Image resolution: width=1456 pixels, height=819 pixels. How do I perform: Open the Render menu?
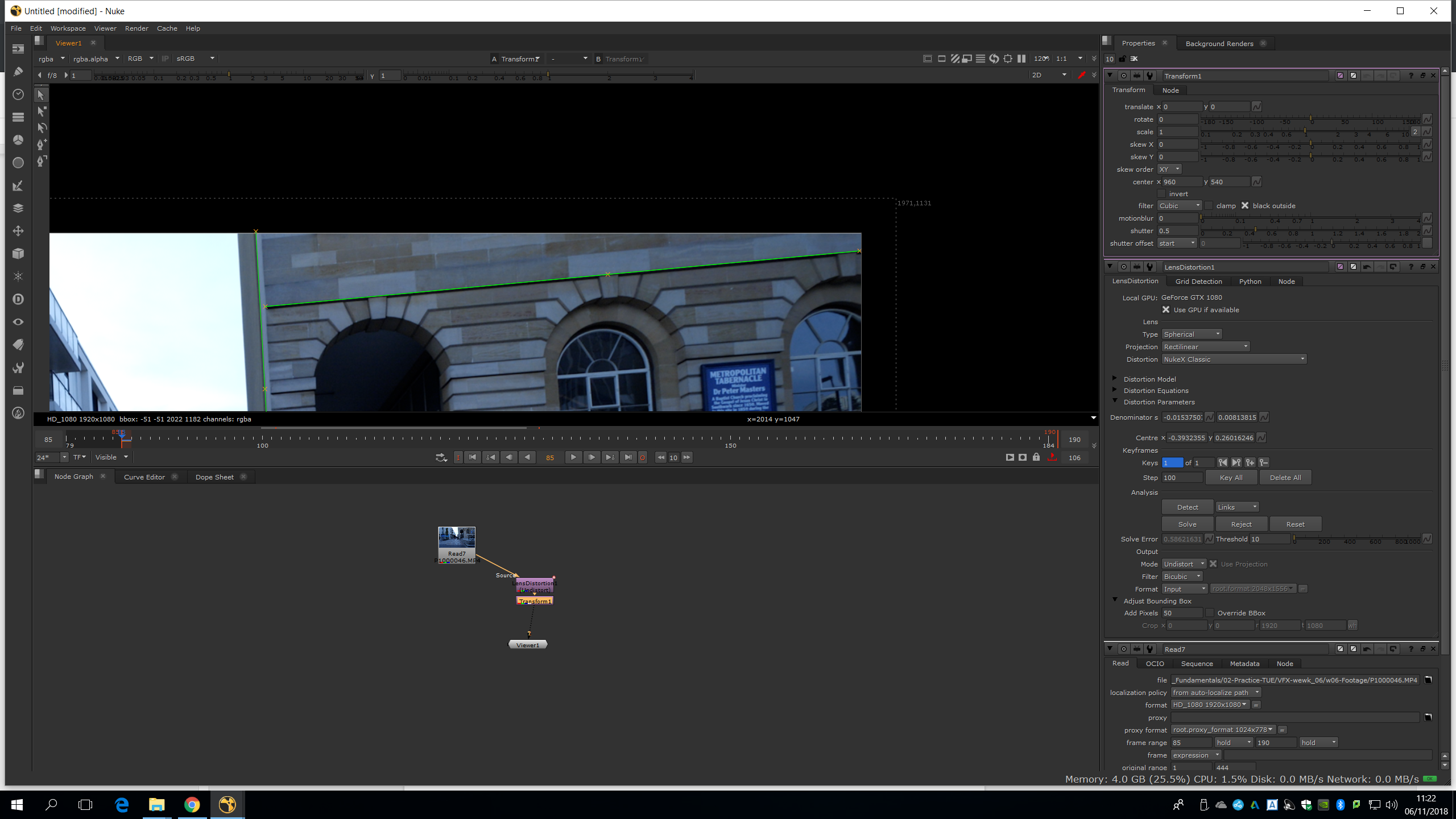click(x=136, y=28)
